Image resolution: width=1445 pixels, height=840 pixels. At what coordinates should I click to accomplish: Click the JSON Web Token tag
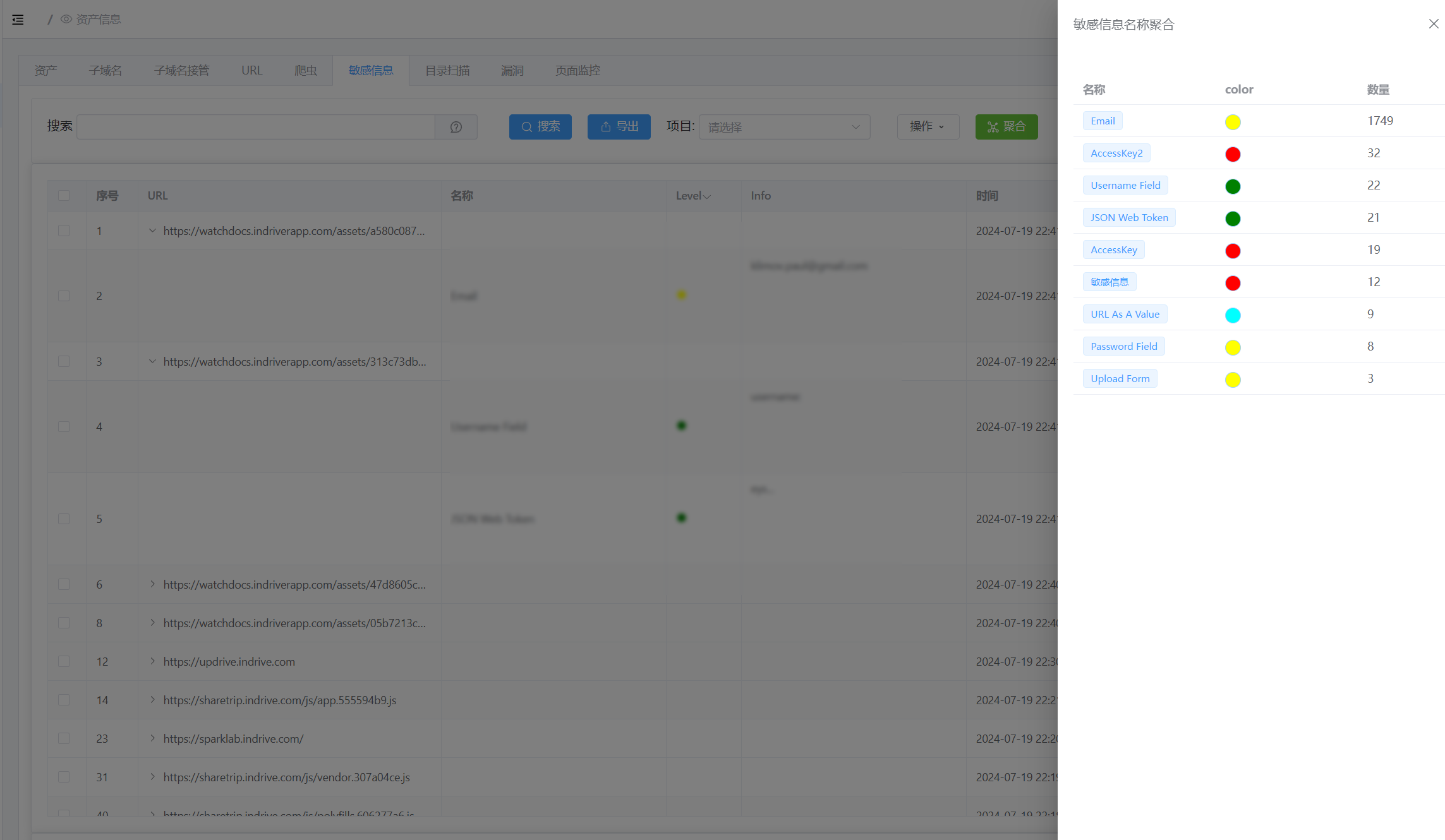(x=1128, y=218)
